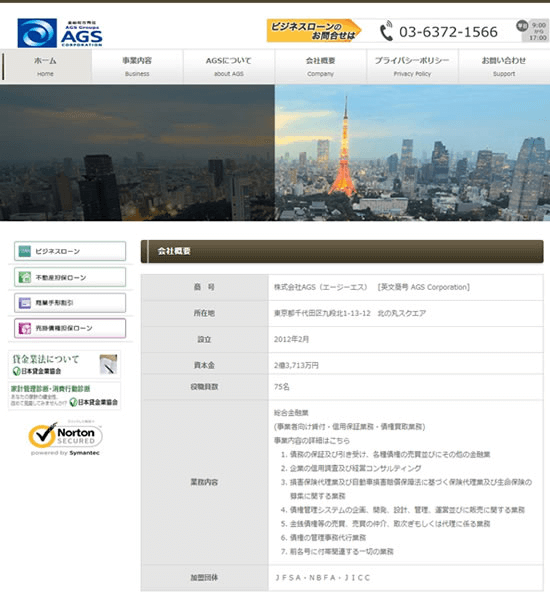This screenshot has height=610, width=550.
Task: Open the 会社概要 Company menu item
Action: [321, 67]
